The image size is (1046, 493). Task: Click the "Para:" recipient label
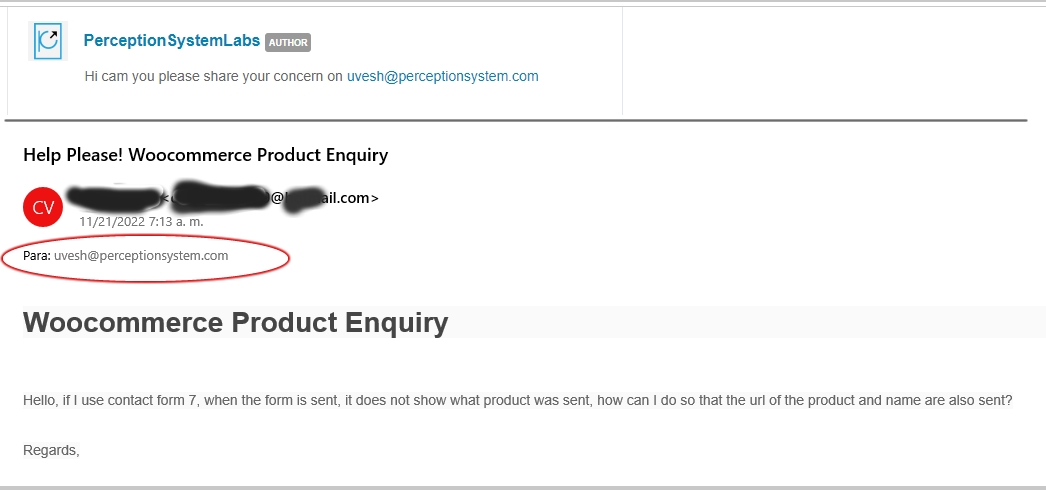37,256
